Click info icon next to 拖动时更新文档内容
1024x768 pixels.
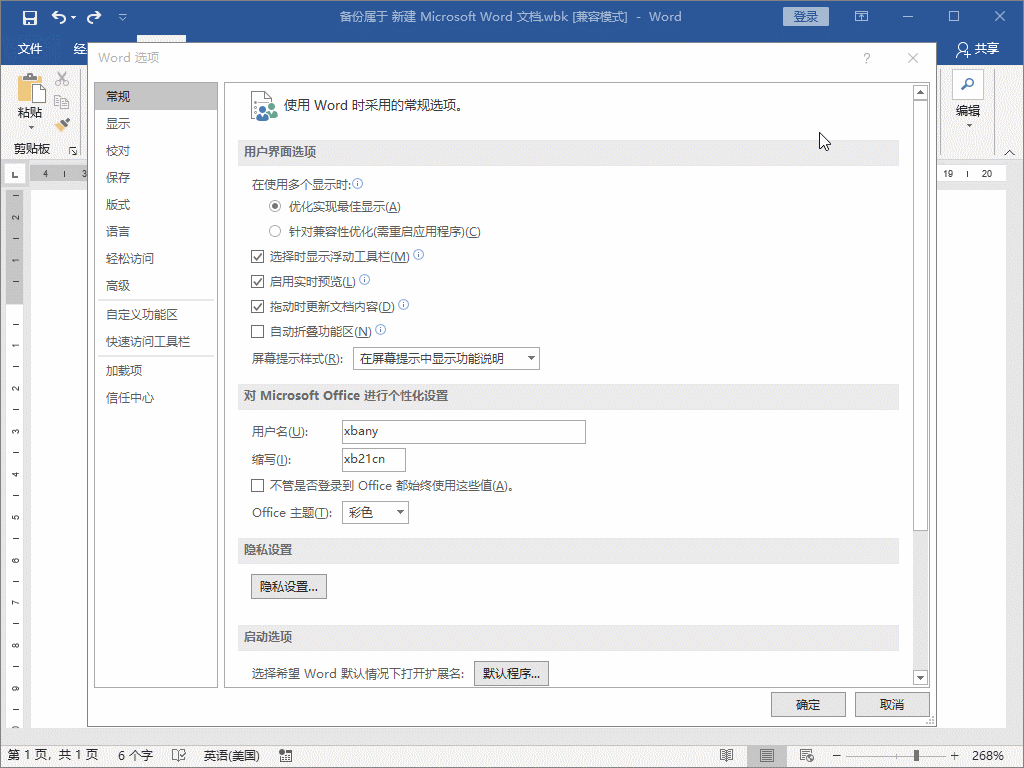(404, 304)
